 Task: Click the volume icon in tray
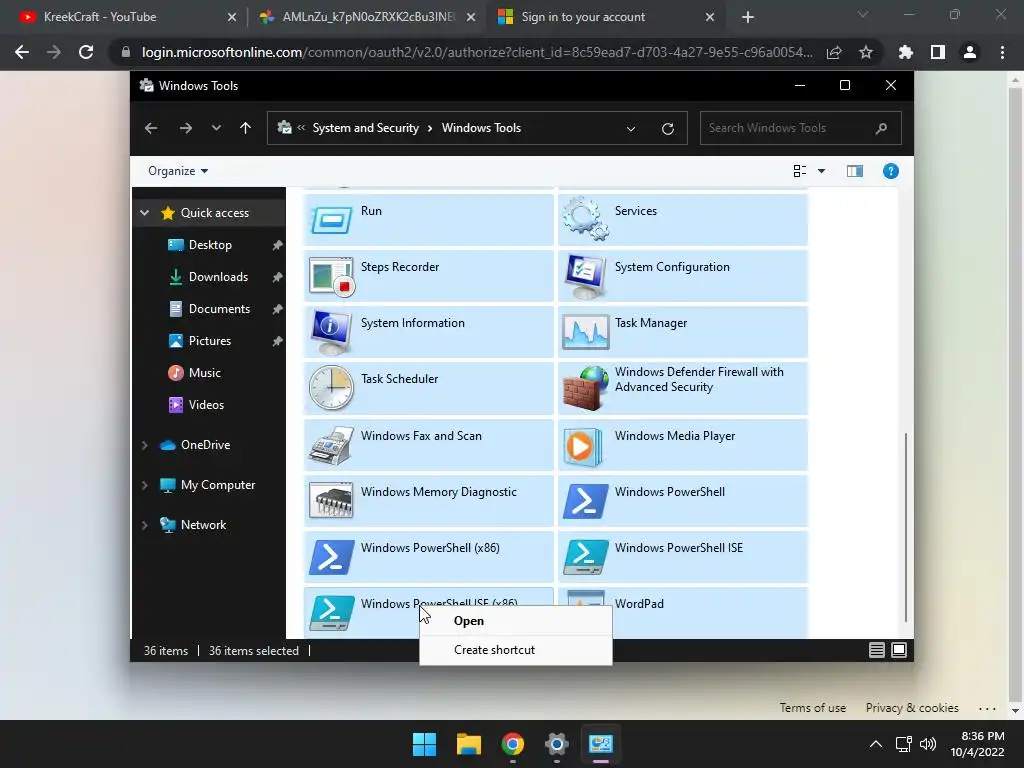tap(928, 744)
